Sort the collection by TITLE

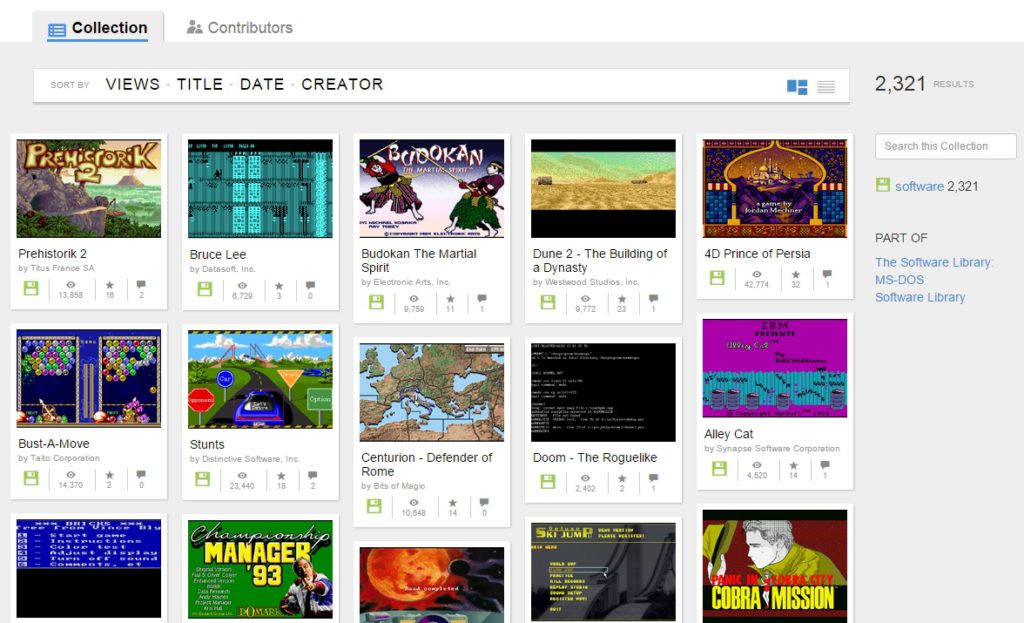click(x=200, y=85)
